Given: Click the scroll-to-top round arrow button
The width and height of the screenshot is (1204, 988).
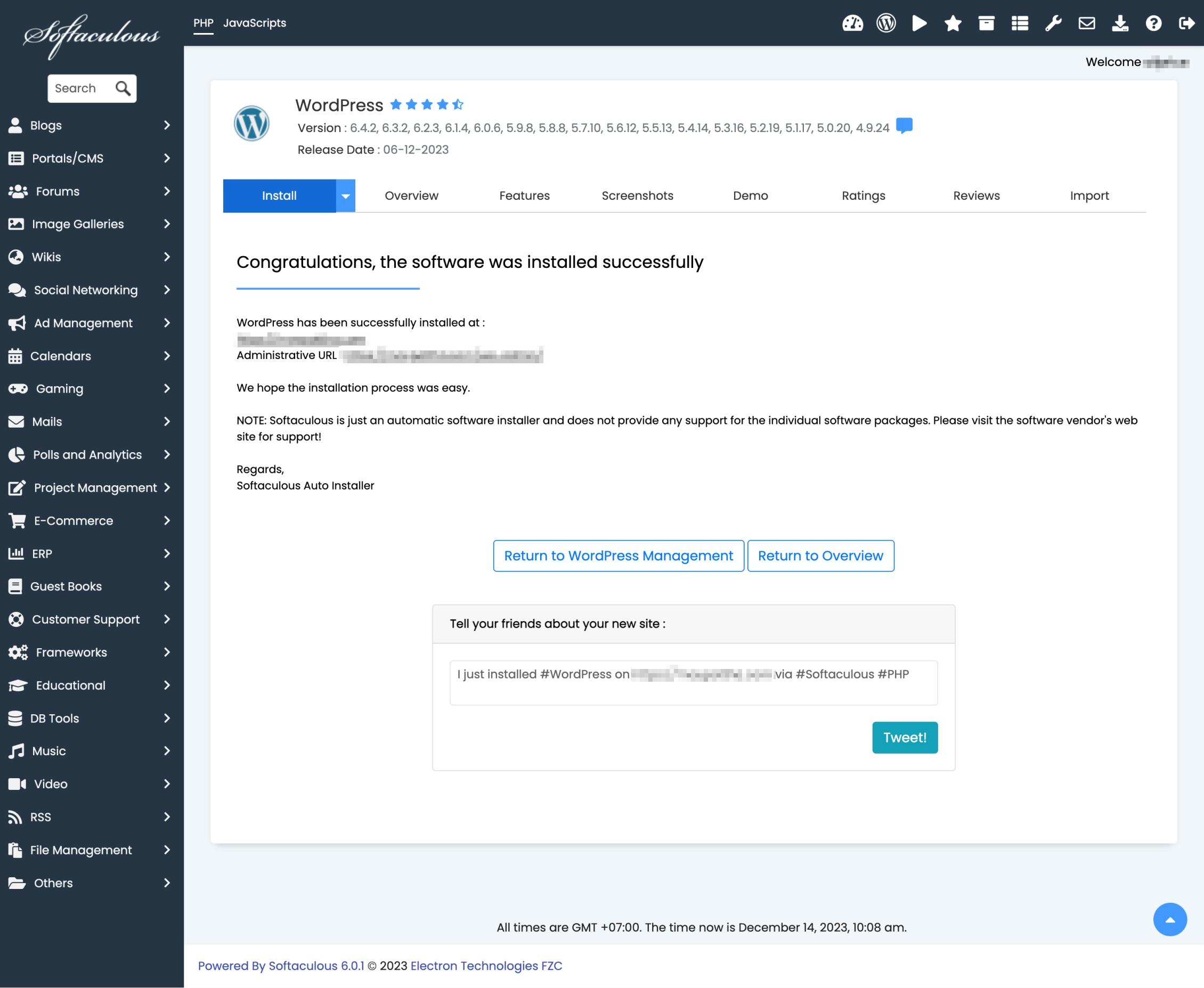Looking at the screenshot, I should click(x=1169, y=919).
